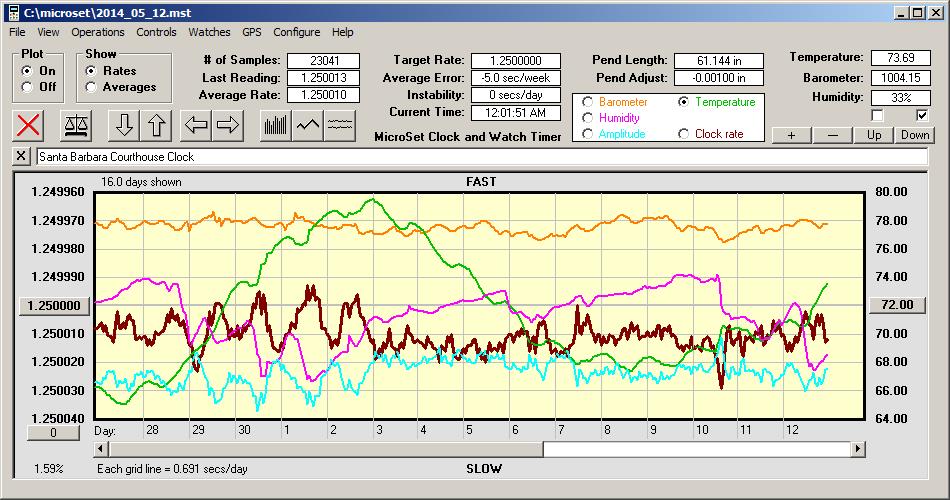Image resolution: width=950 pixels, height=500 pixels.
Task: Turn Plot off with the Off radio
Action: point(27,87)
